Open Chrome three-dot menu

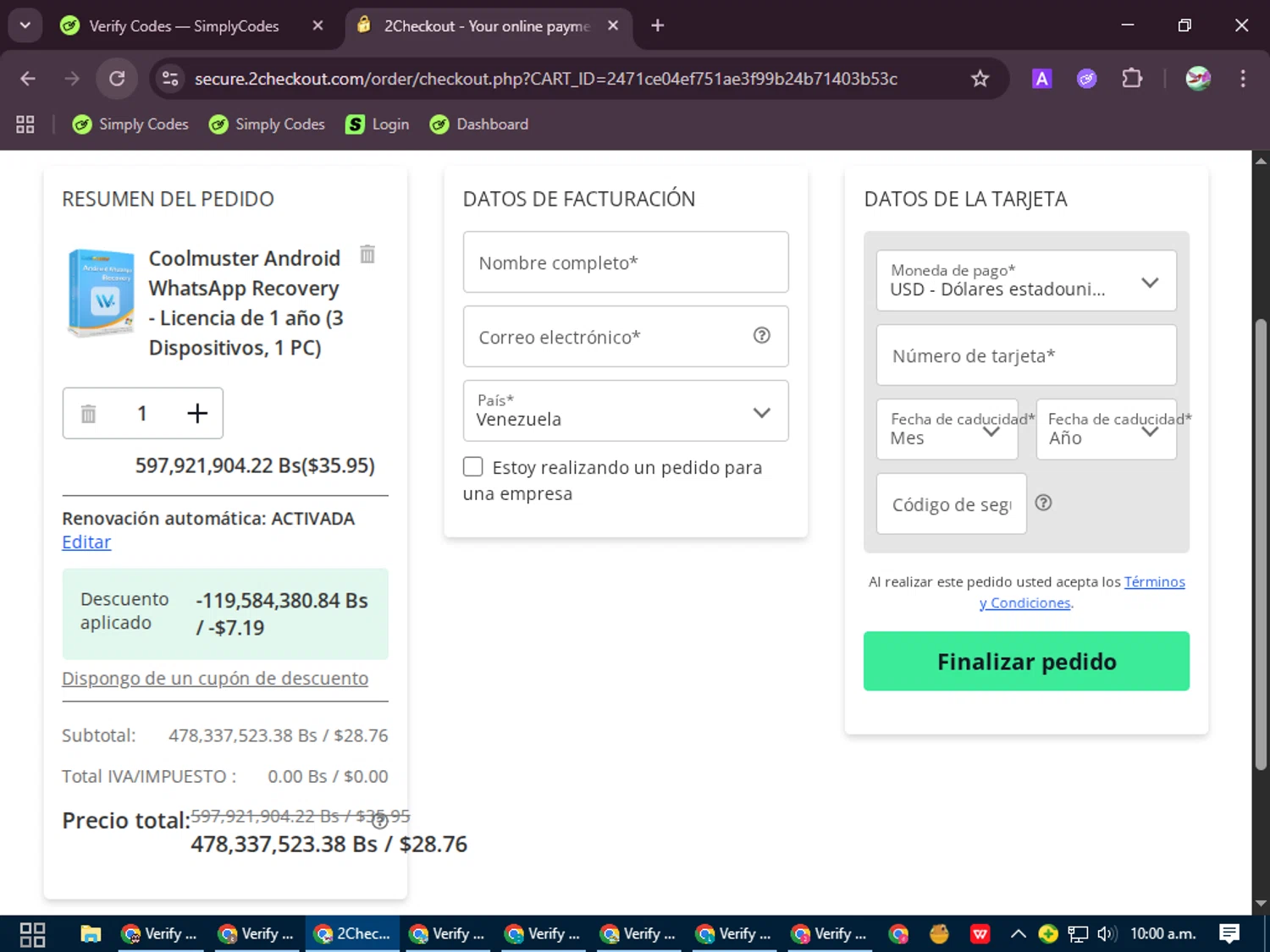1243,79
